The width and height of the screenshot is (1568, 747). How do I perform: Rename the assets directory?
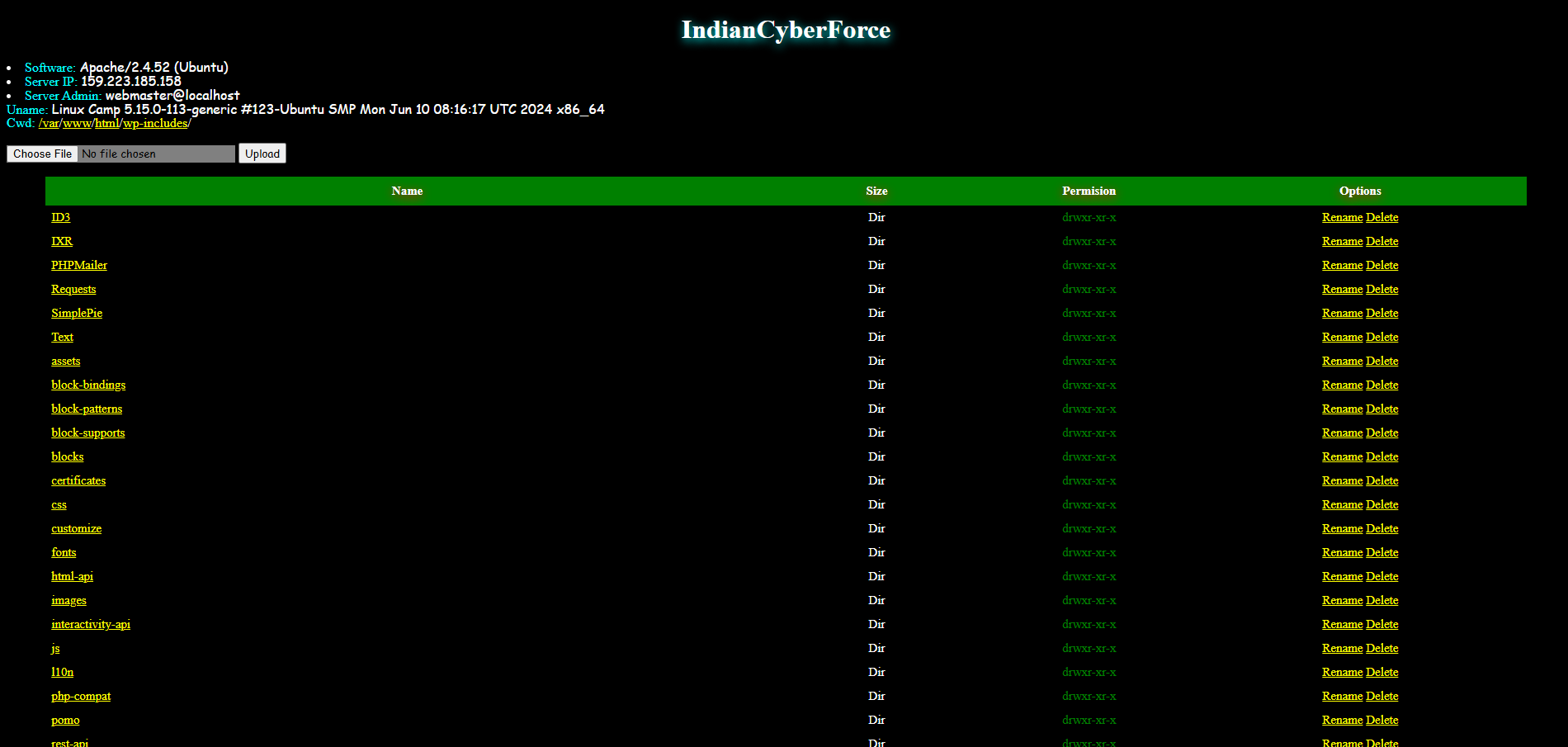tap(1342, 361)
